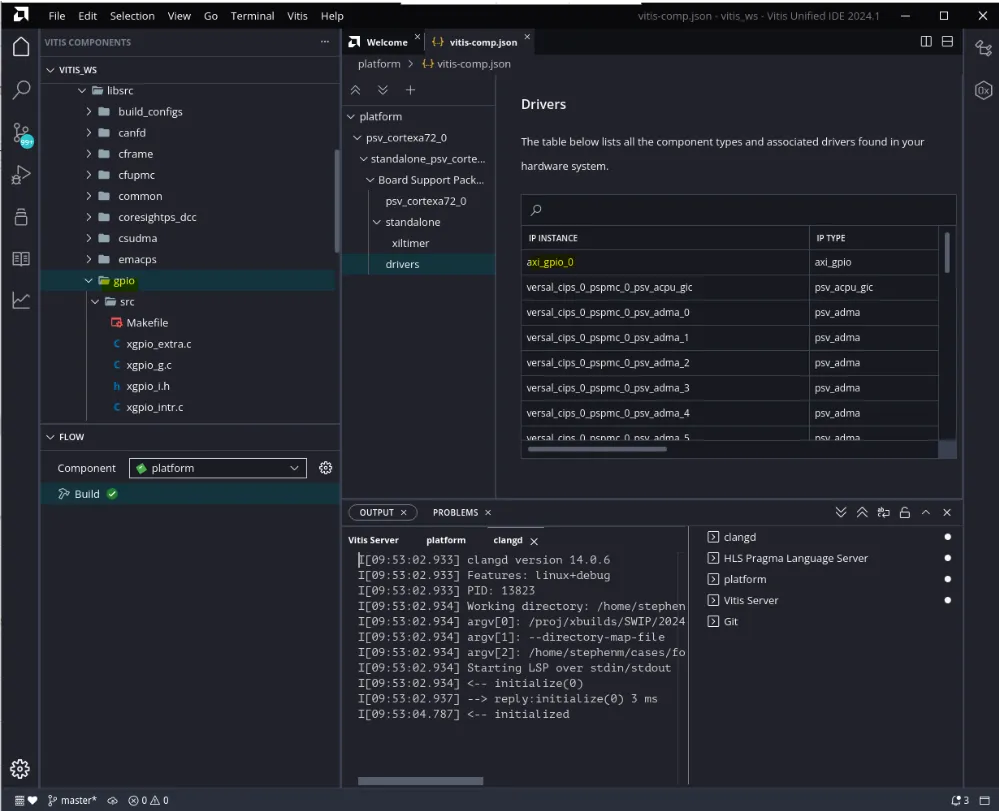Click Build in the Flow panel
Image resolution: width=999 pixels, height=811 pixels.
tap(87, 494)
